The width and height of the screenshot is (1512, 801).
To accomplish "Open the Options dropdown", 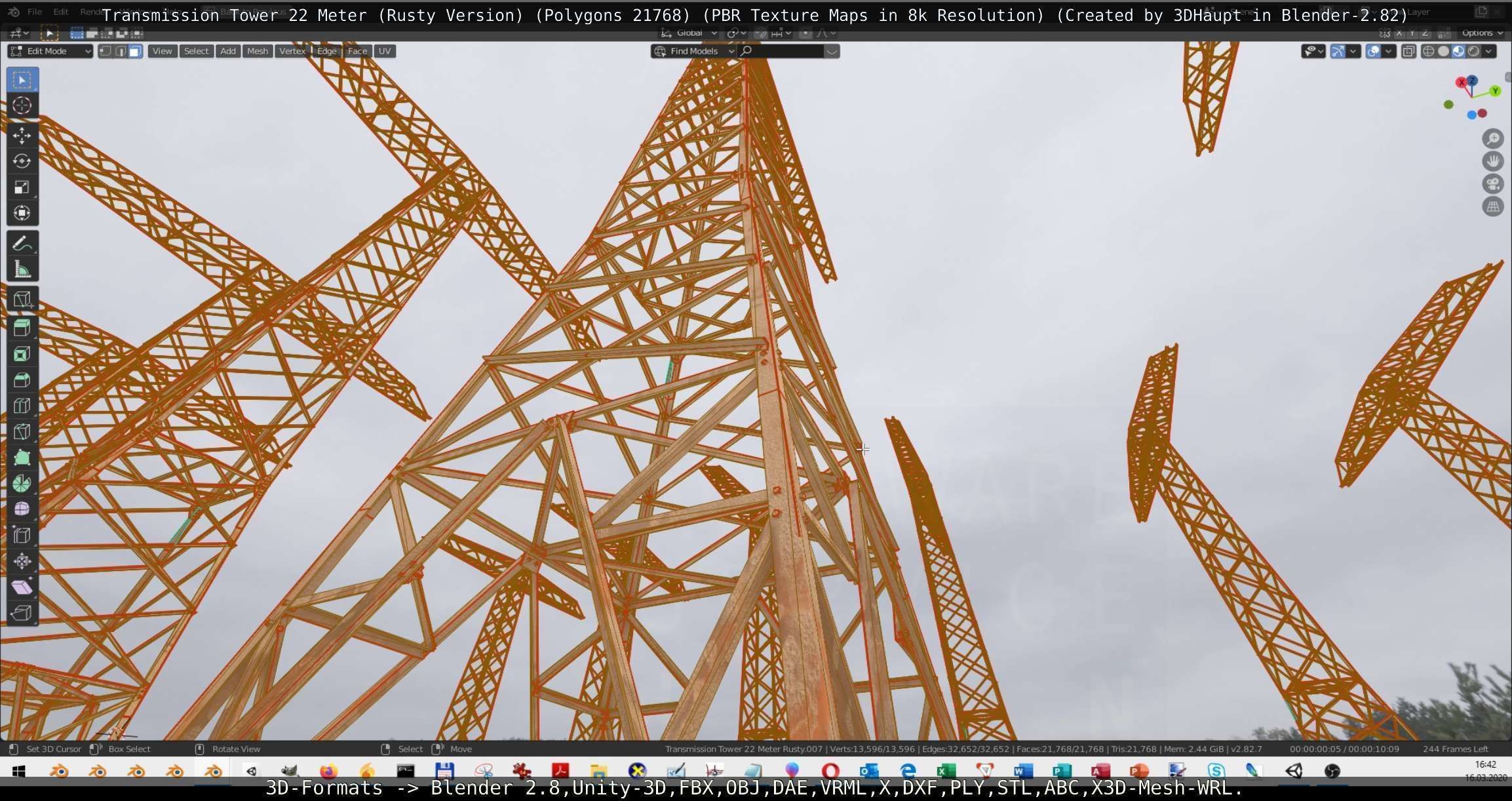I will 1481,33.
